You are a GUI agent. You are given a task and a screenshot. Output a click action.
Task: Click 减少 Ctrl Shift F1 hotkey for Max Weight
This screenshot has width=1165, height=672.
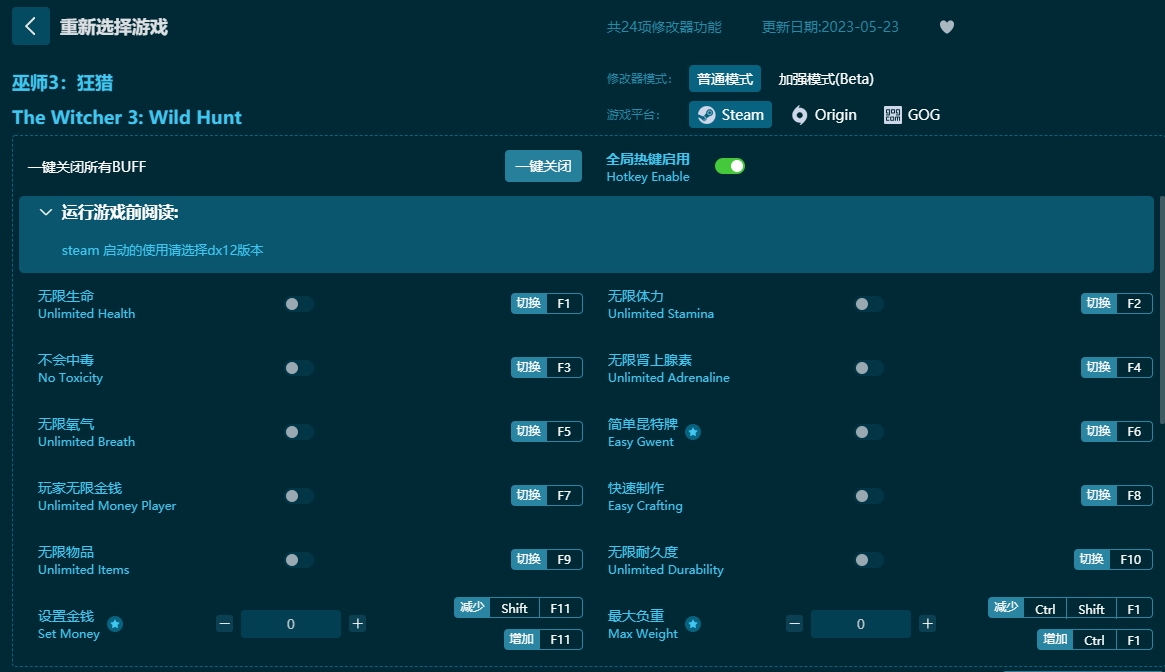click(1070, 608)
